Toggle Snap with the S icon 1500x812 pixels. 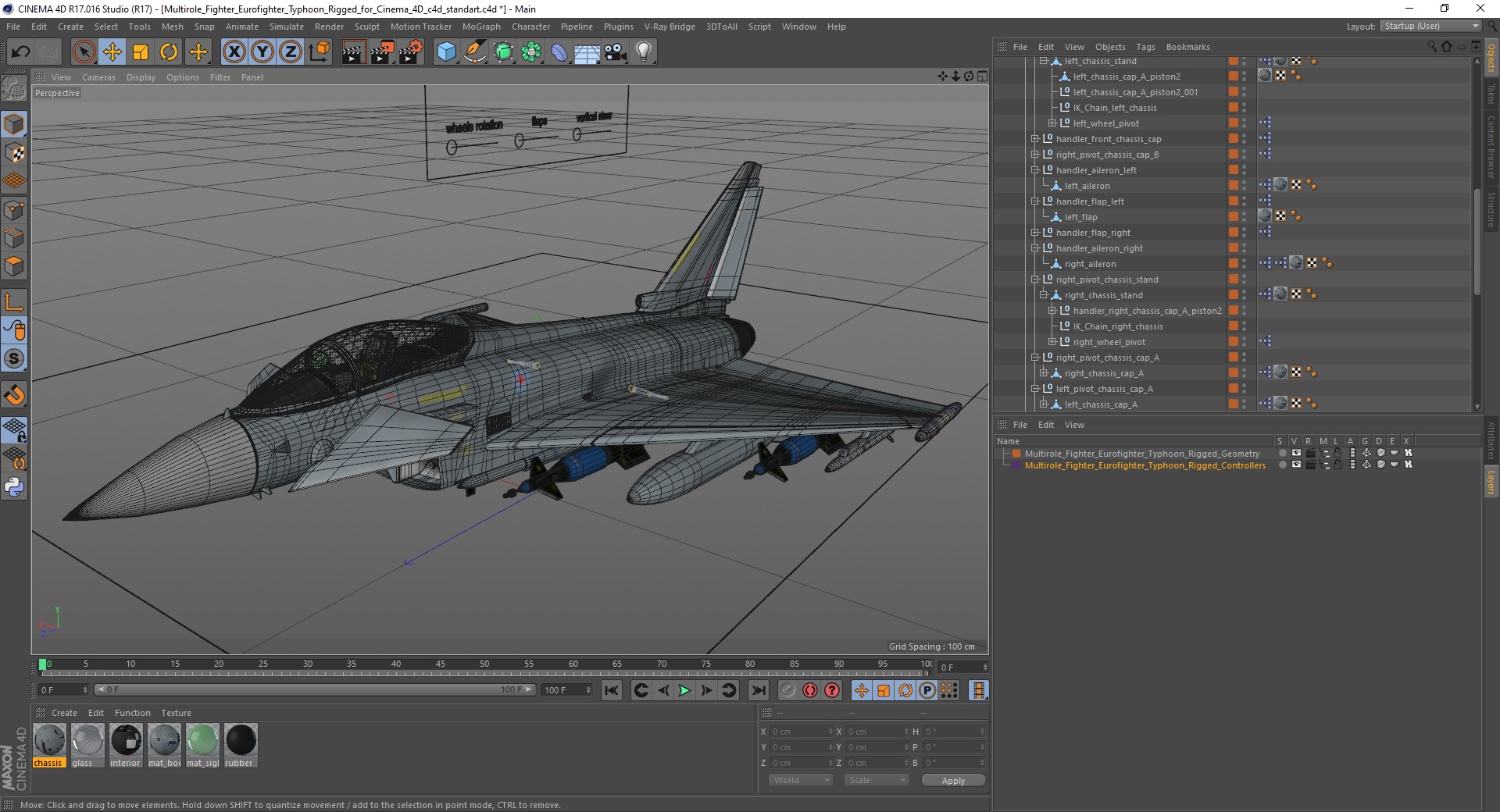click(x=14, y=359)
